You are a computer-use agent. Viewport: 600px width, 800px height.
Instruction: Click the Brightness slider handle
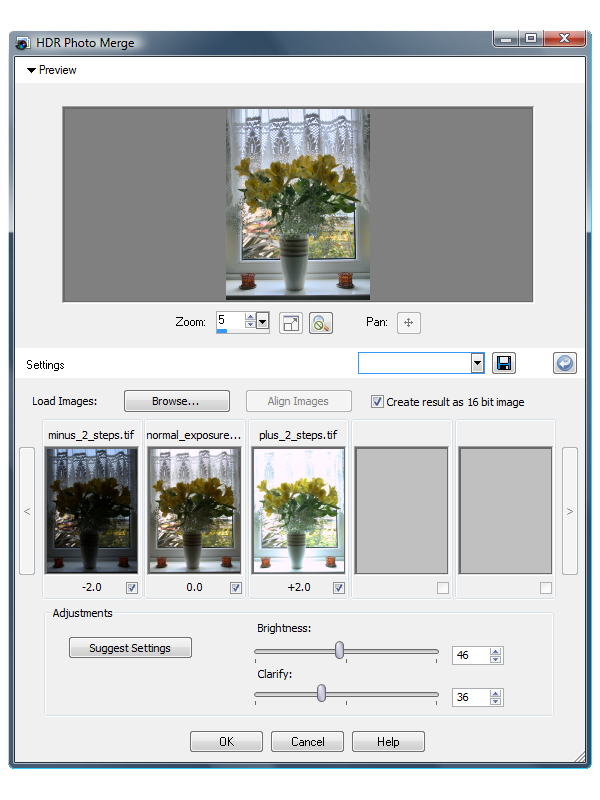coord(339,650)
